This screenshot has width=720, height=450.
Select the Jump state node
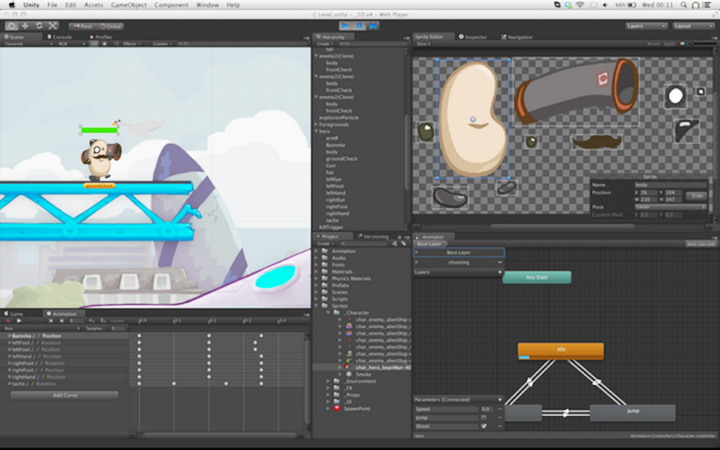[x=632, y=413]
